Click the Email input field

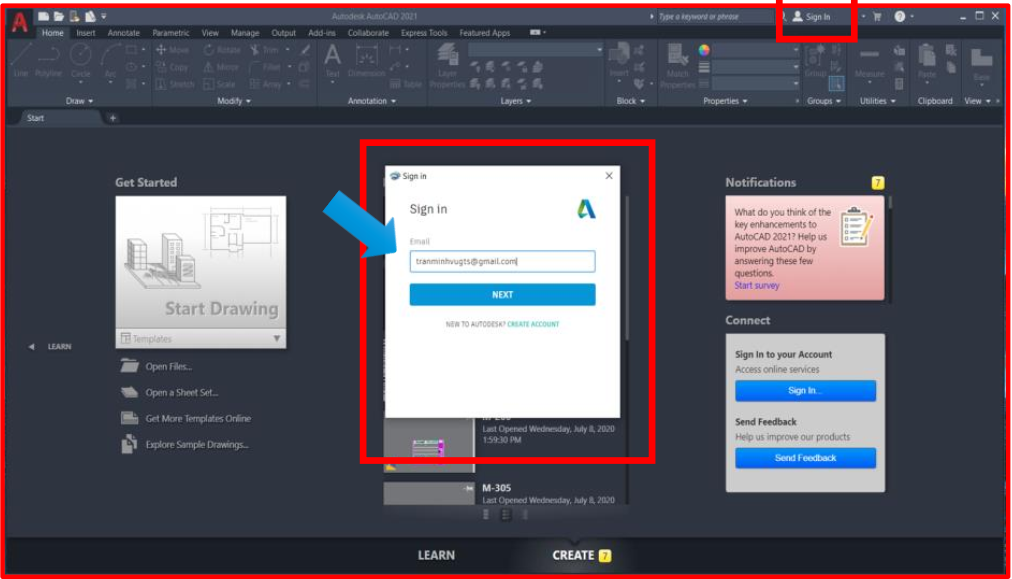tap(502, 261)
